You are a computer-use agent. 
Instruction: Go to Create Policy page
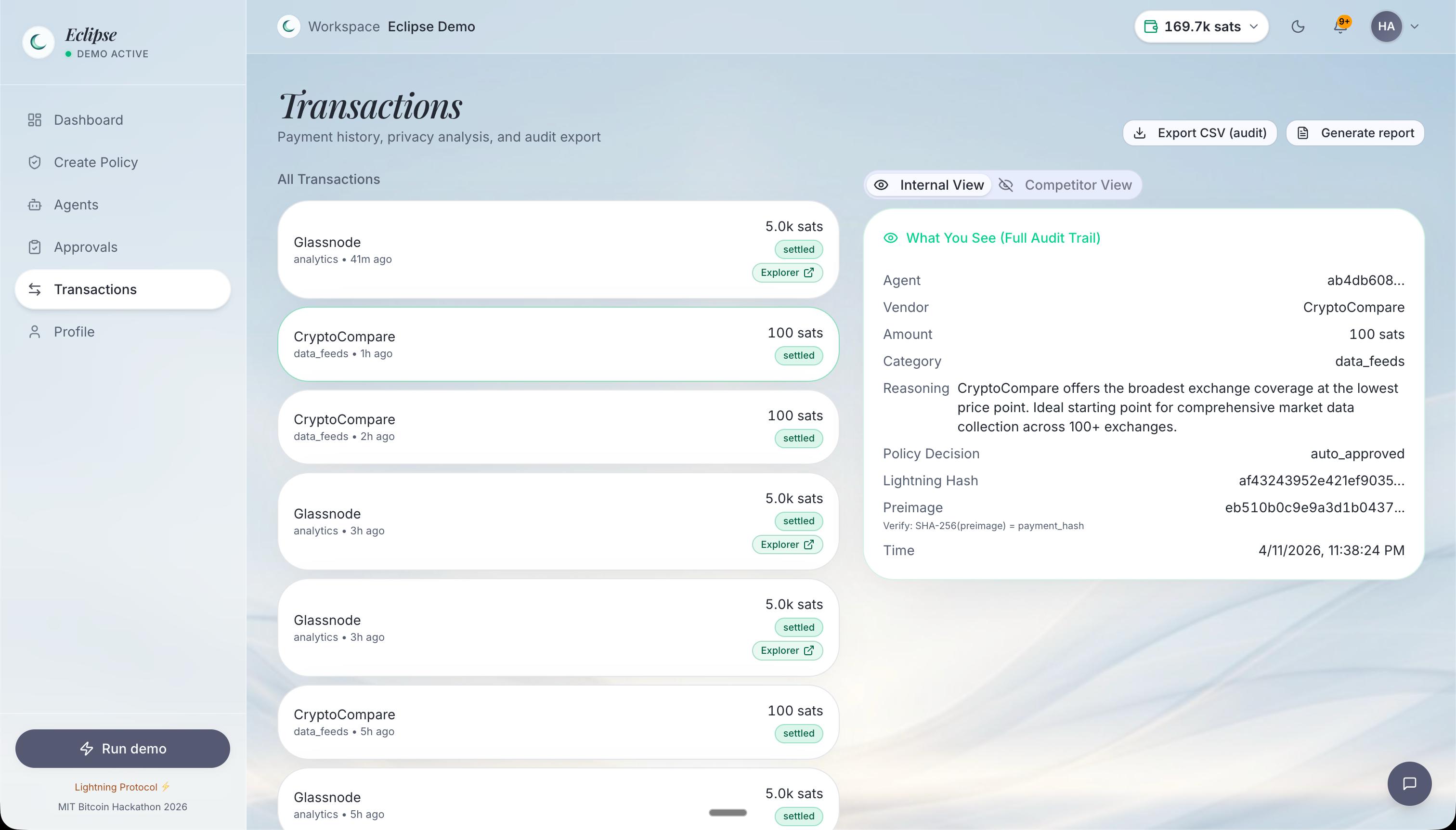coord(95,162)
